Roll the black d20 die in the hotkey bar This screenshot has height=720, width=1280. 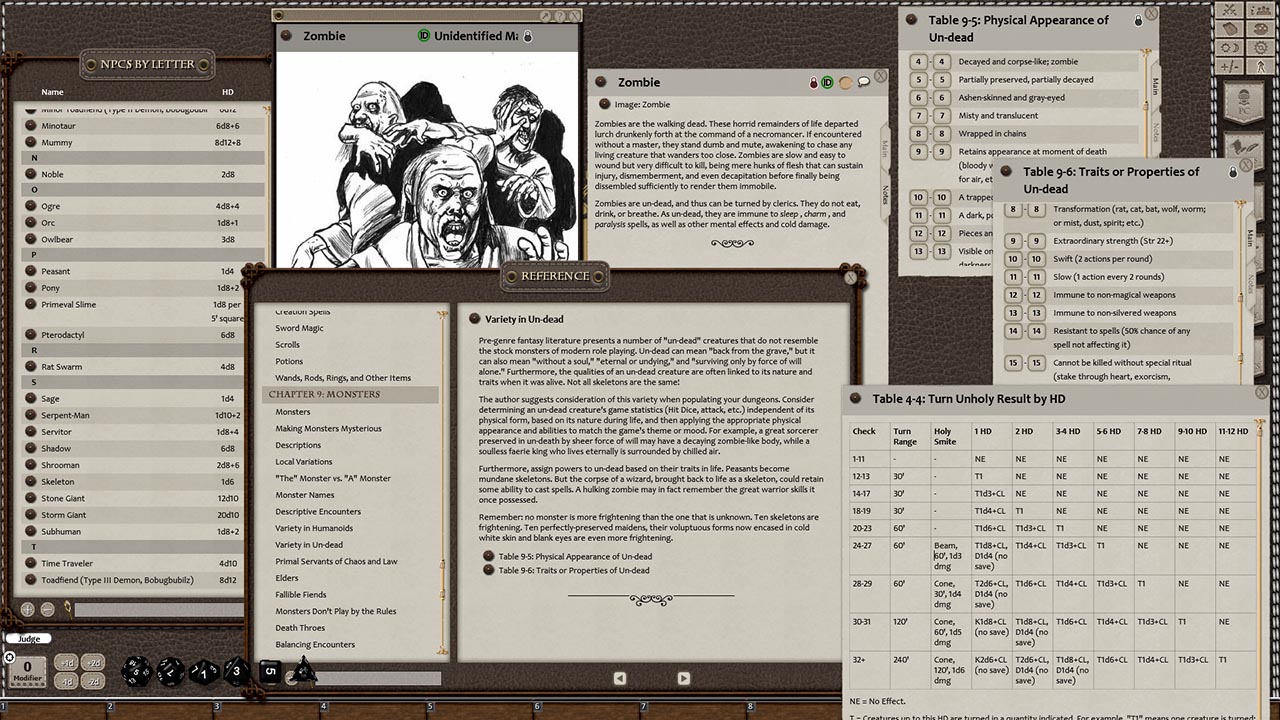pyautogui.click(x=135, y=670)
